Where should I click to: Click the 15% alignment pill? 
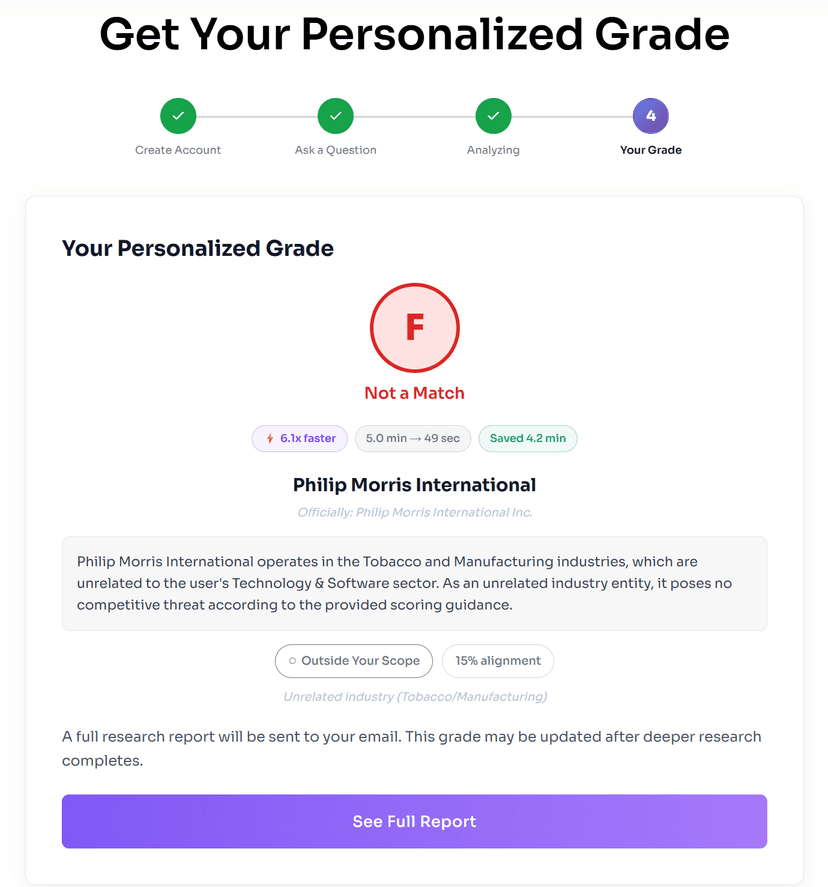[x=498, y=661]
